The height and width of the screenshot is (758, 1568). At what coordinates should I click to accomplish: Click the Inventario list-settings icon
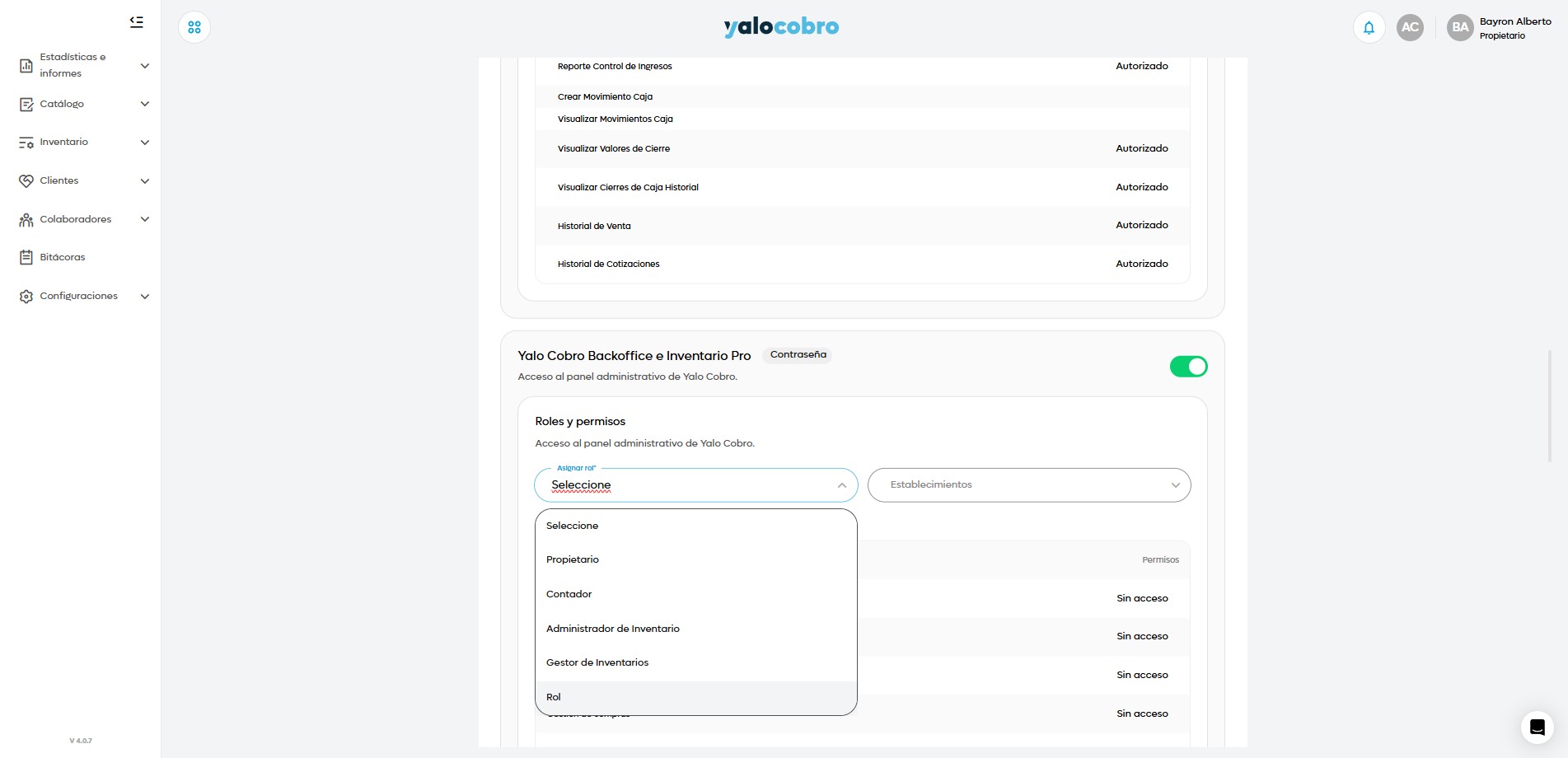coord(26,143)
